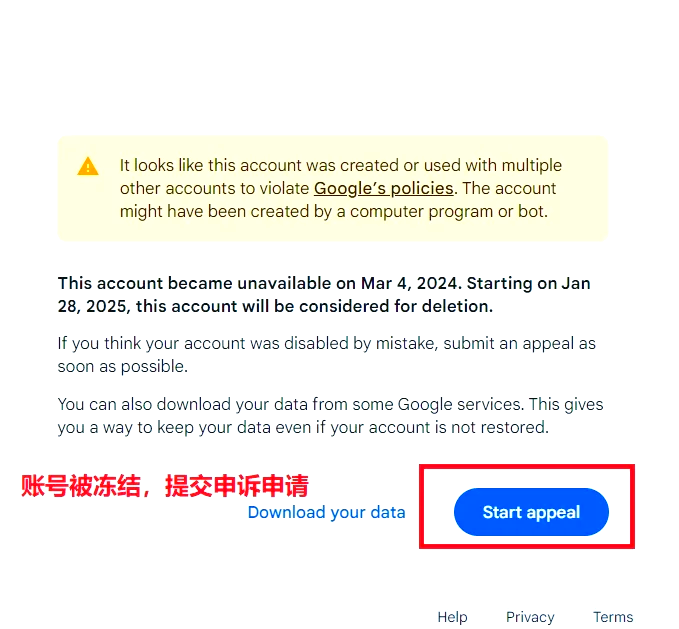Image resolution: width=679 pixels, height=629 pixels.
Task: Select the 'Mar 4, 2024' date text
Action: click(409, 284)
